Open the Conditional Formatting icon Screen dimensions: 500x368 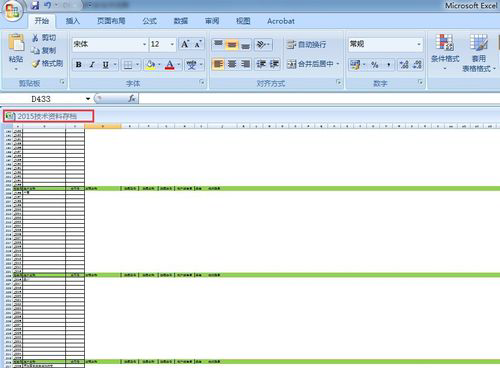click(445, 42)
